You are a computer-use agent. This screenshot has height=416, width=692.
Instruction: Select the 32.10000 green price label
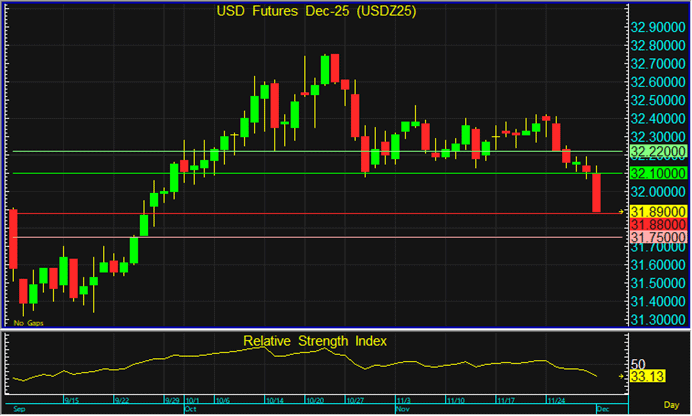pos(657,173)
